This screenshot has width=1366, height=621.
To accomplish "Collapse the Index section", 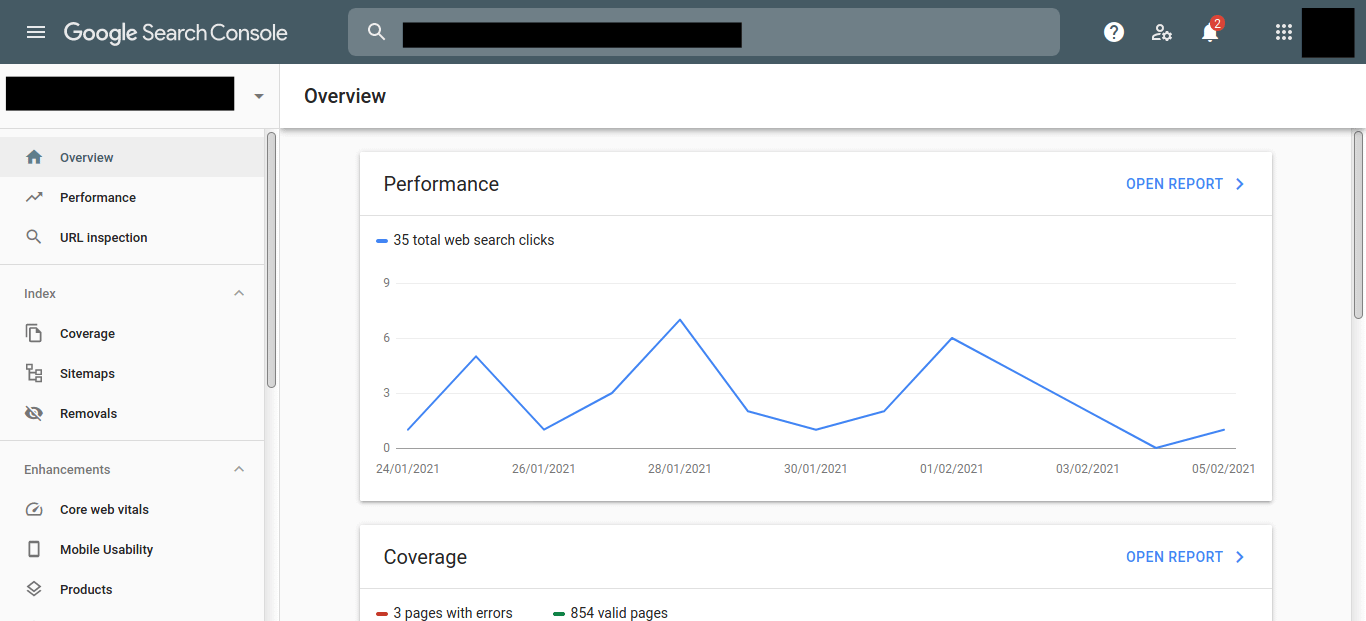I will click(239, 293).
